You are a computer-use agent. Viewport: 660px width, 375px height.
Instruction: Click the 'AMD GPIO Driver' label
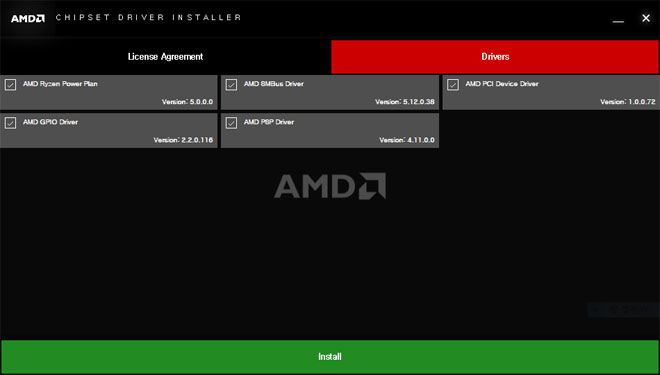50,122
